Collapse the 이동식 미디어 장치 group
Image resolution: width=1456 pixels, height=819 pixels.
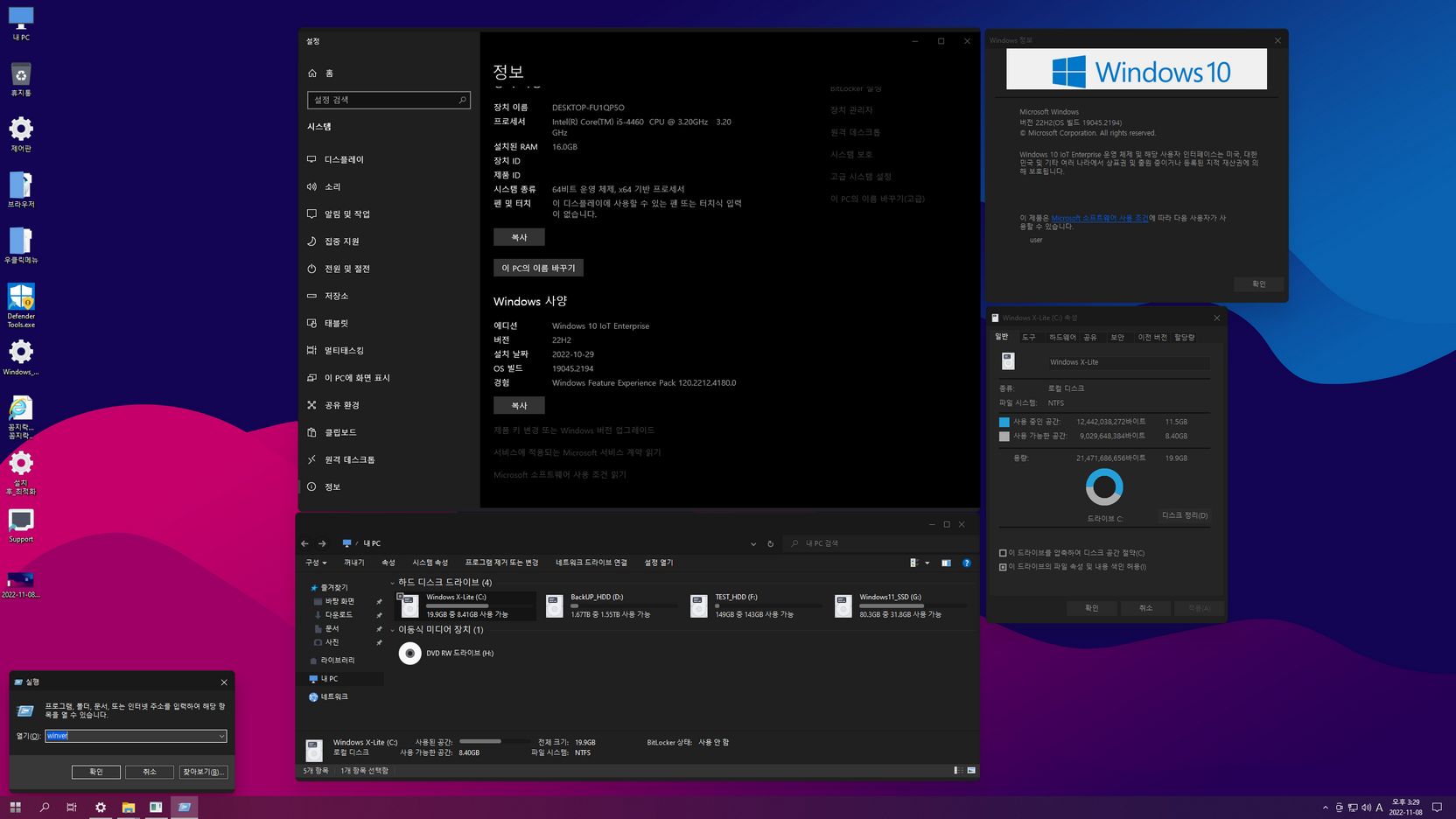(x=392, y=630)
